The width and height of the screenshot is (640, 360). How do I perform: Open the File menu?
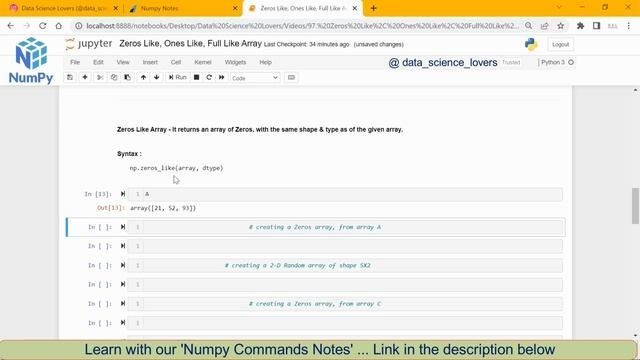tap(75, 62)
